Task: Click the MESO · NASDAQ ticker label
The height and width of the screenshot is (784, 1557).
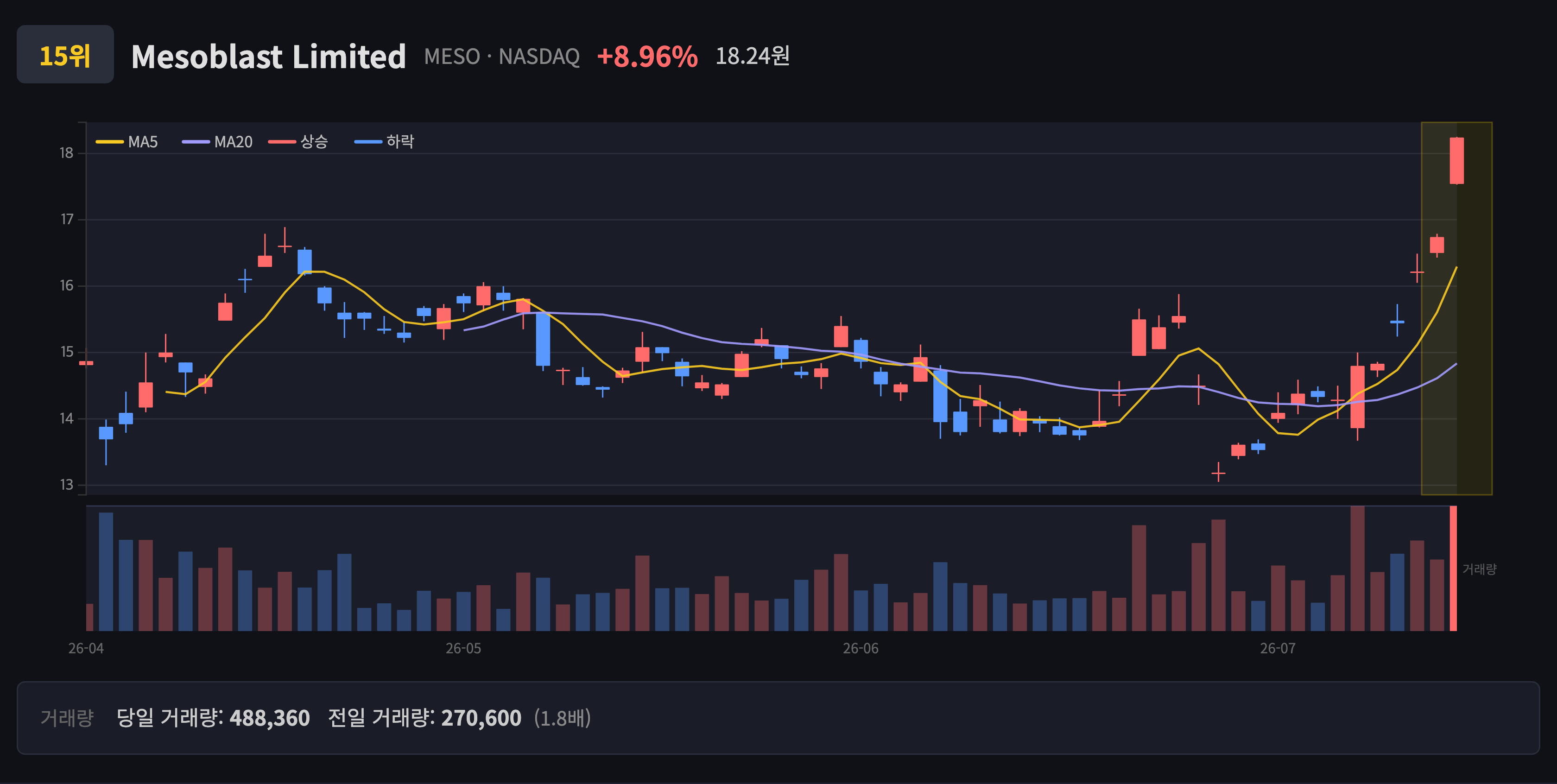Action: tap(502, 56)
